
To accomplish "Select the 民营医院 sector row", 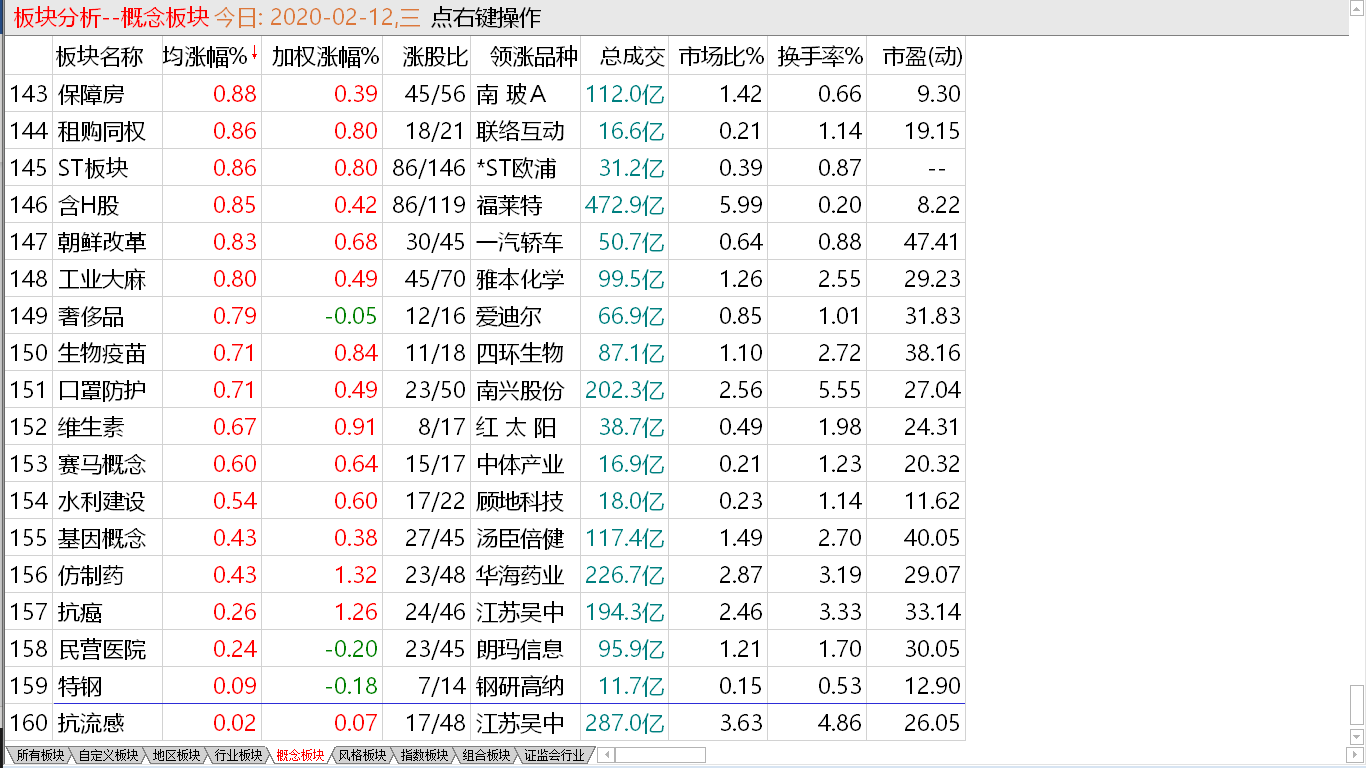I will [485, 649].
